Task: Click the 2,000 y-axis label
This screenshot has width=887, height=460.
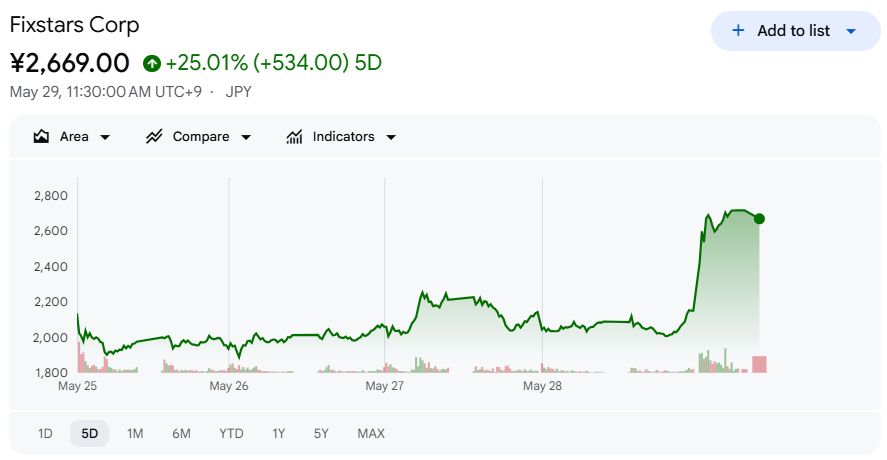Action: (51, 337)
